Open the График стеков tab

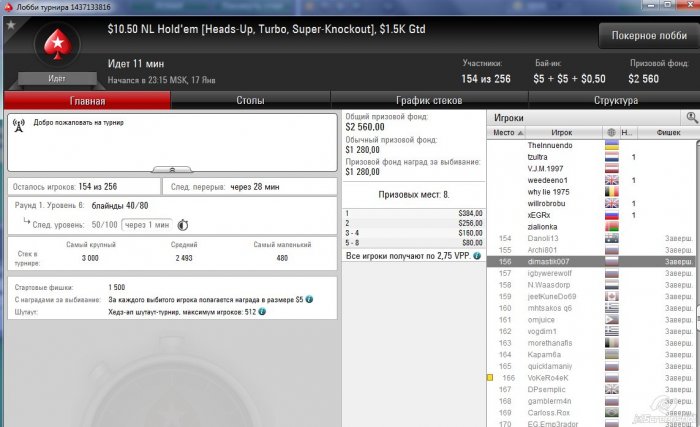[x=429, y=100]
